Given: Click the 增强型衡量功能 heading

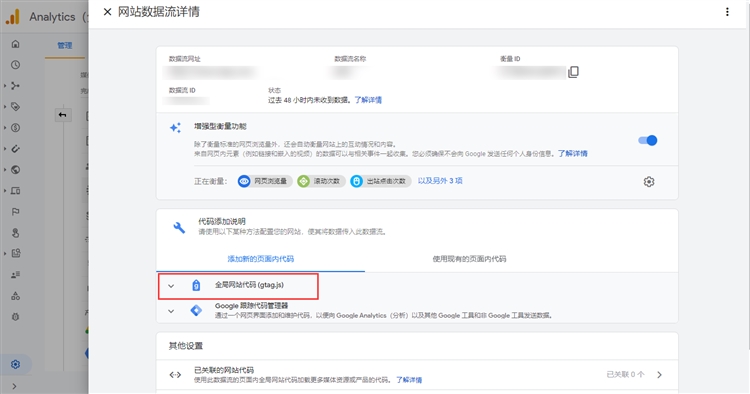Looking at the screenshot, I should 220,126.
